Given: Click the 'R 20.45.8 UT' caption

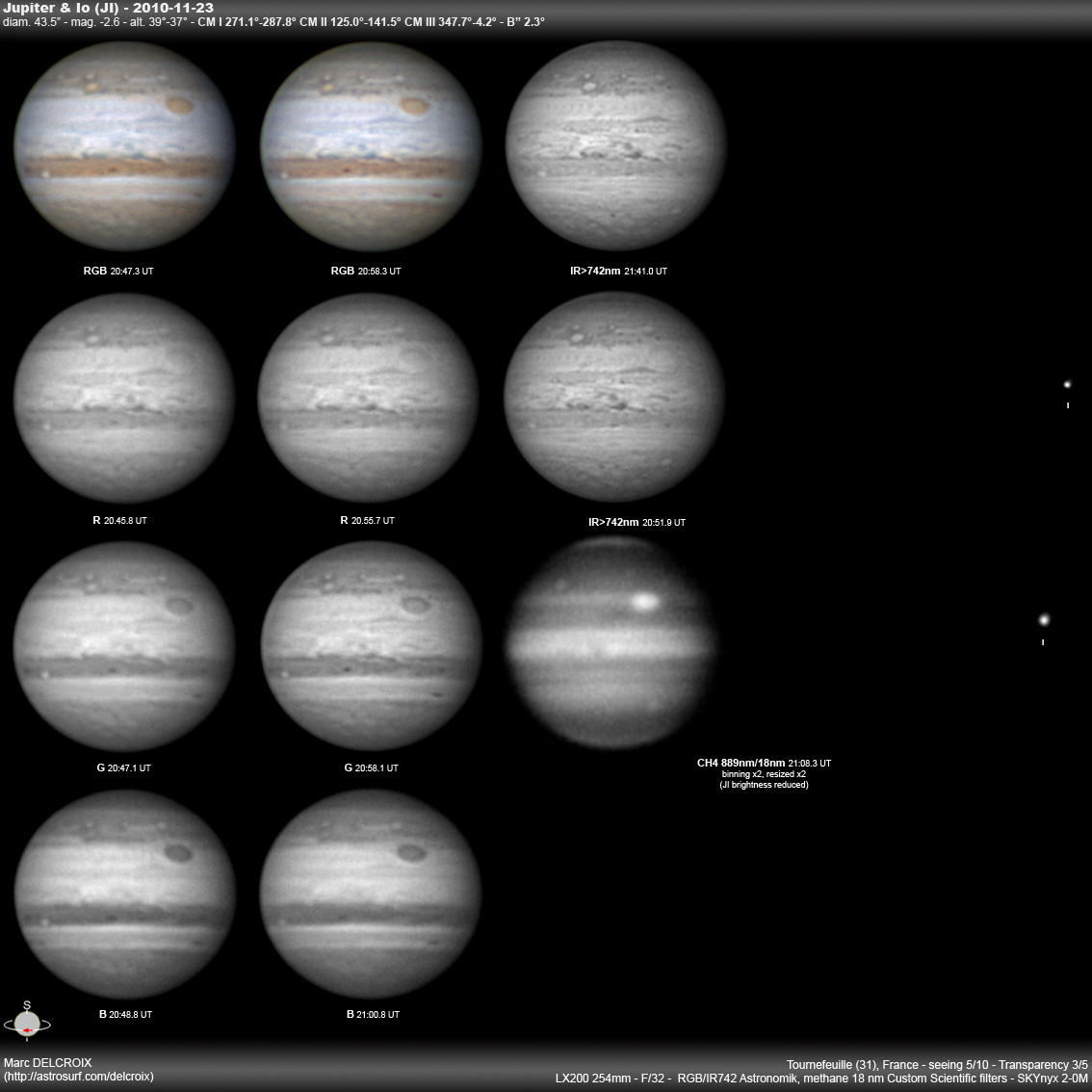Looking at the screenshot, I should (119, 520).
